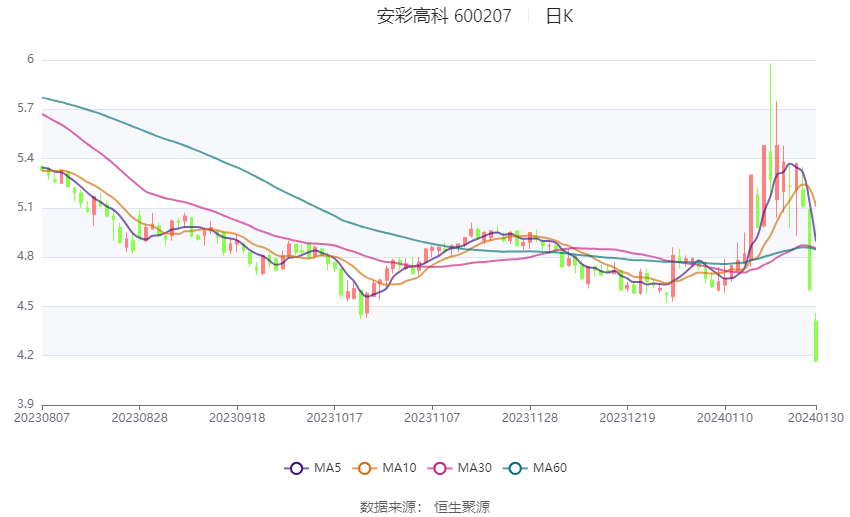This screenshot has height=517, width=850.
Task: Click the 20240130 final date label
Action: pyautogui.click(x=816, y=418)
